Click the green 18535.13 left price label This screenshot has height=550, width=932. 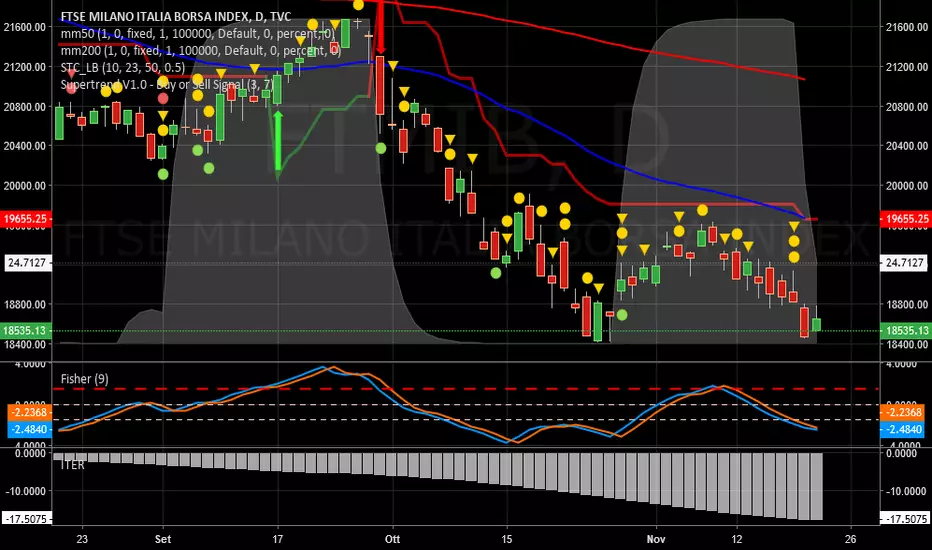[26, 331]
